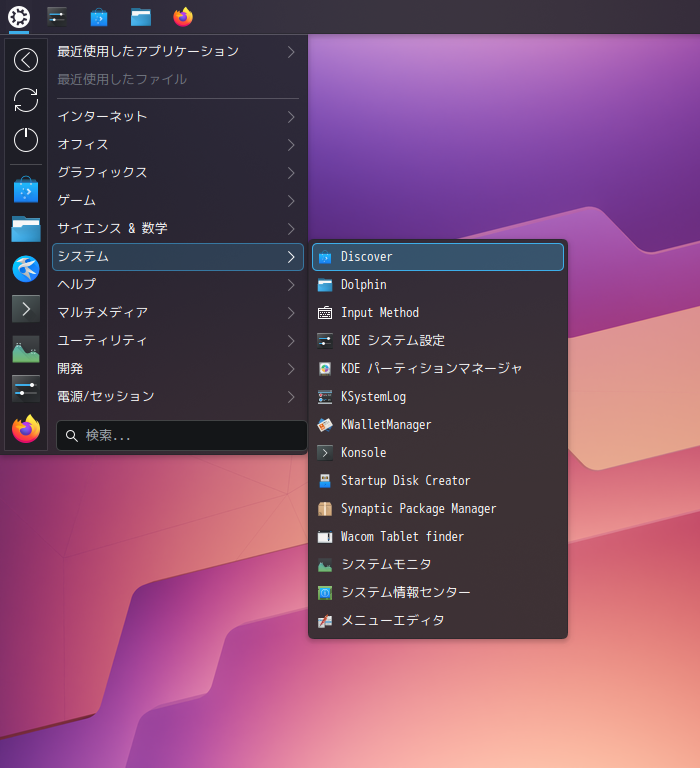Click the KSystemLog icon
The image size is (700, 768).
pos(325,397)
